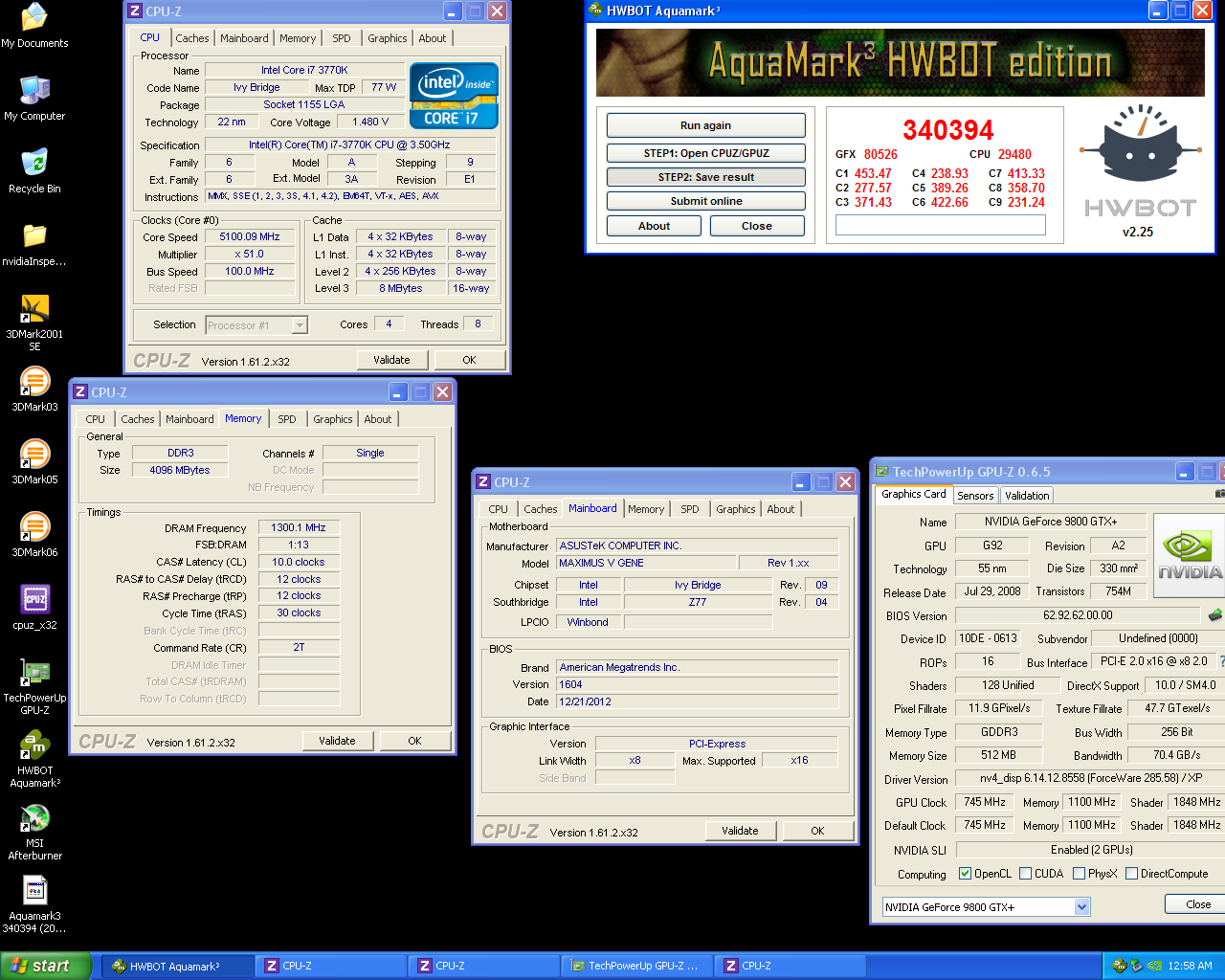This screenshot has height=980, width=1225.
Task: Click the HWBOT Aquamark3 title bar icon
Action: (595, 11)
